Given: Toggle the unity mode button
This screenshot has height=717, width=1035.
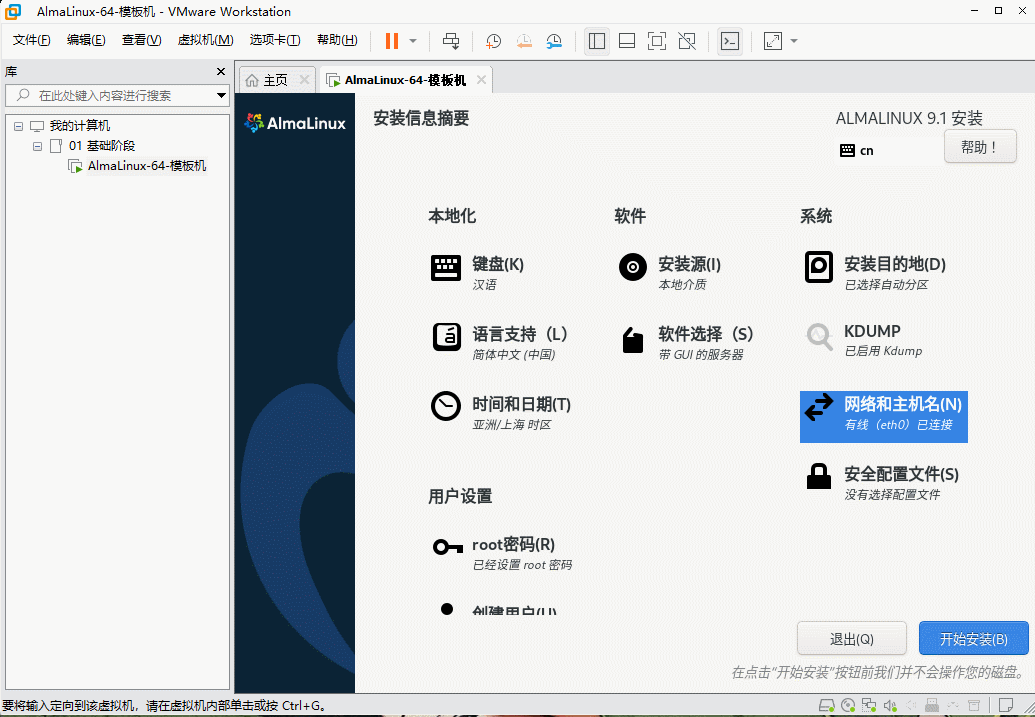Looking at the screenshot, I should tap(687, 41).
